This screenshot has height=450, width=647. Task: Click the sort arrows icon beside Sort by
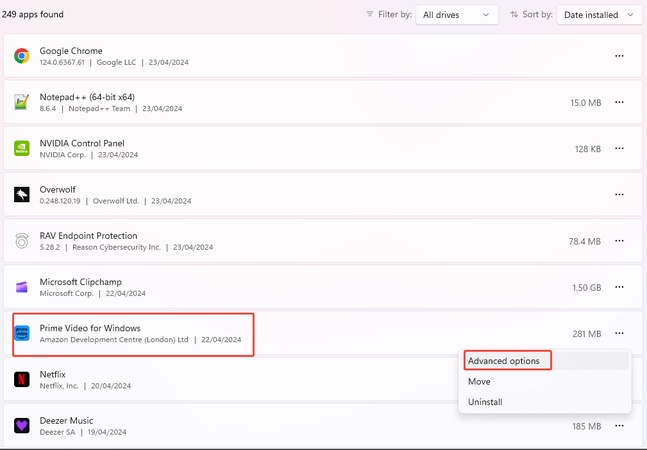click(514, 14)
